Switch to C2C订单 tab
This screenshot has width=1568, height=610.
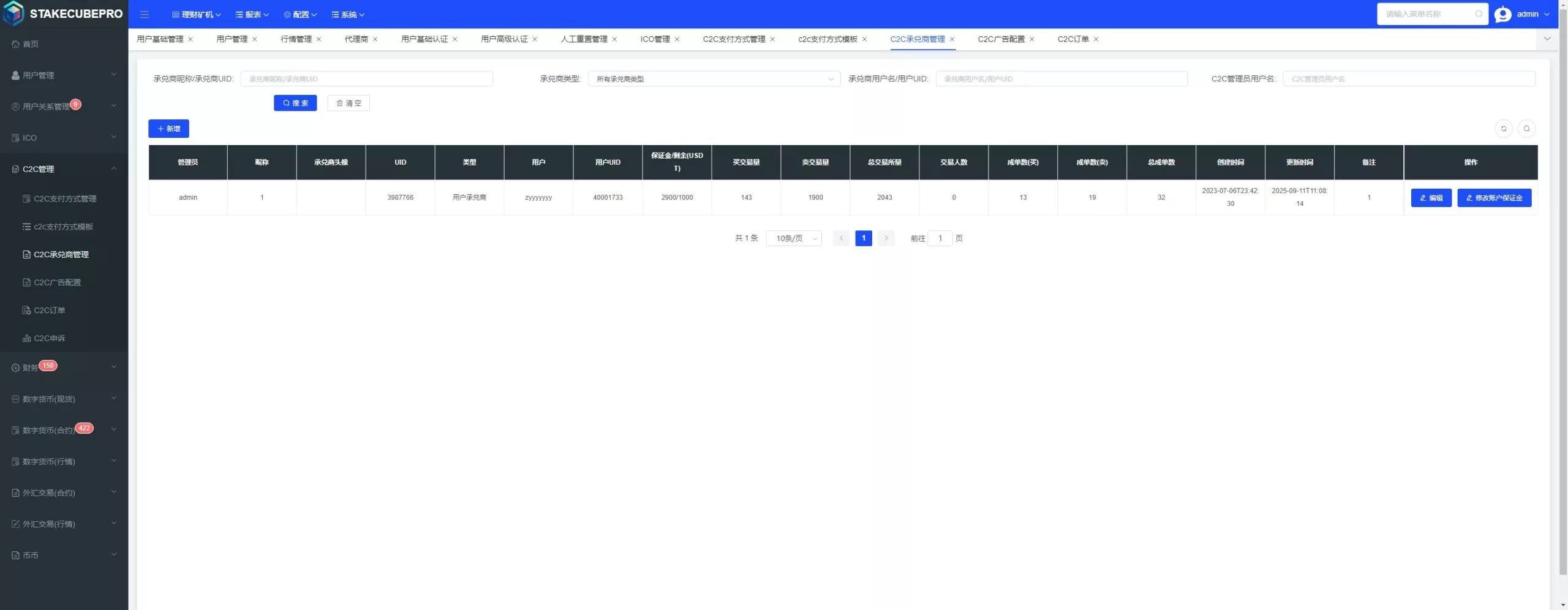(x=1072, y=39)
